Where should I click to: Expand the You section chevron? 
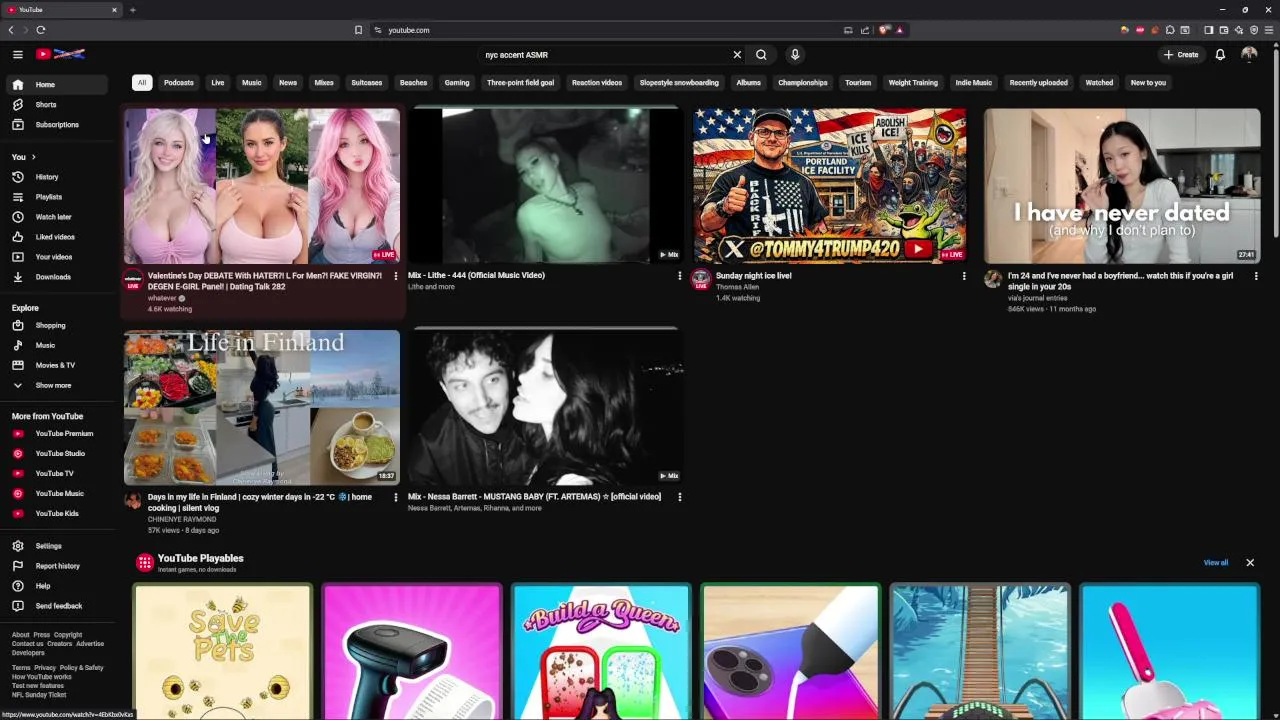point(33,157)
